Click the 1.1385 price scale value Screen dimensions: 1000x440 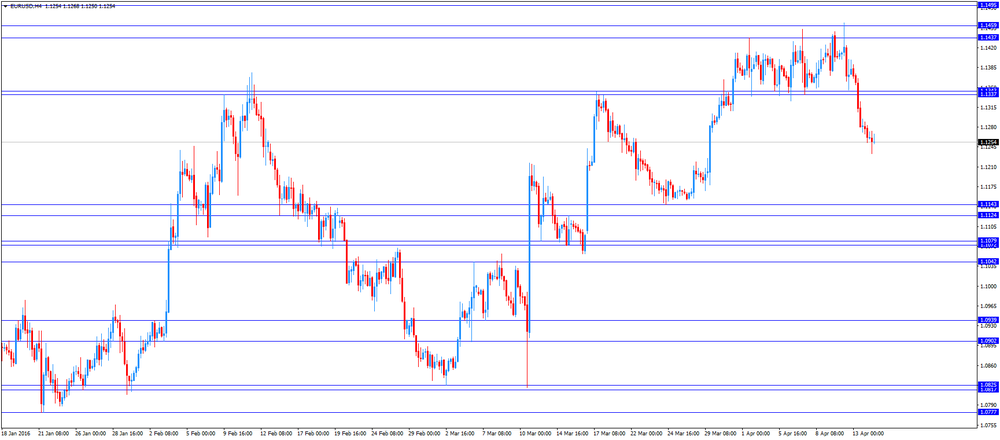987,68
